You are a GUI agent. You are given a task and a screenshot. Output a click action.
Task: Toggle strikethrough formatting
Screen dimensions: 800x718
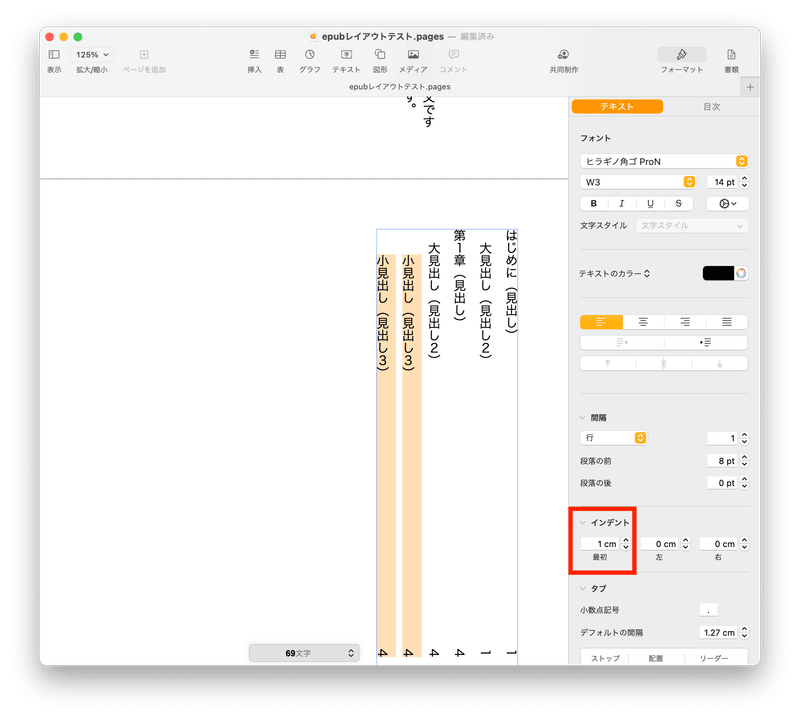[x=679, y=204]
